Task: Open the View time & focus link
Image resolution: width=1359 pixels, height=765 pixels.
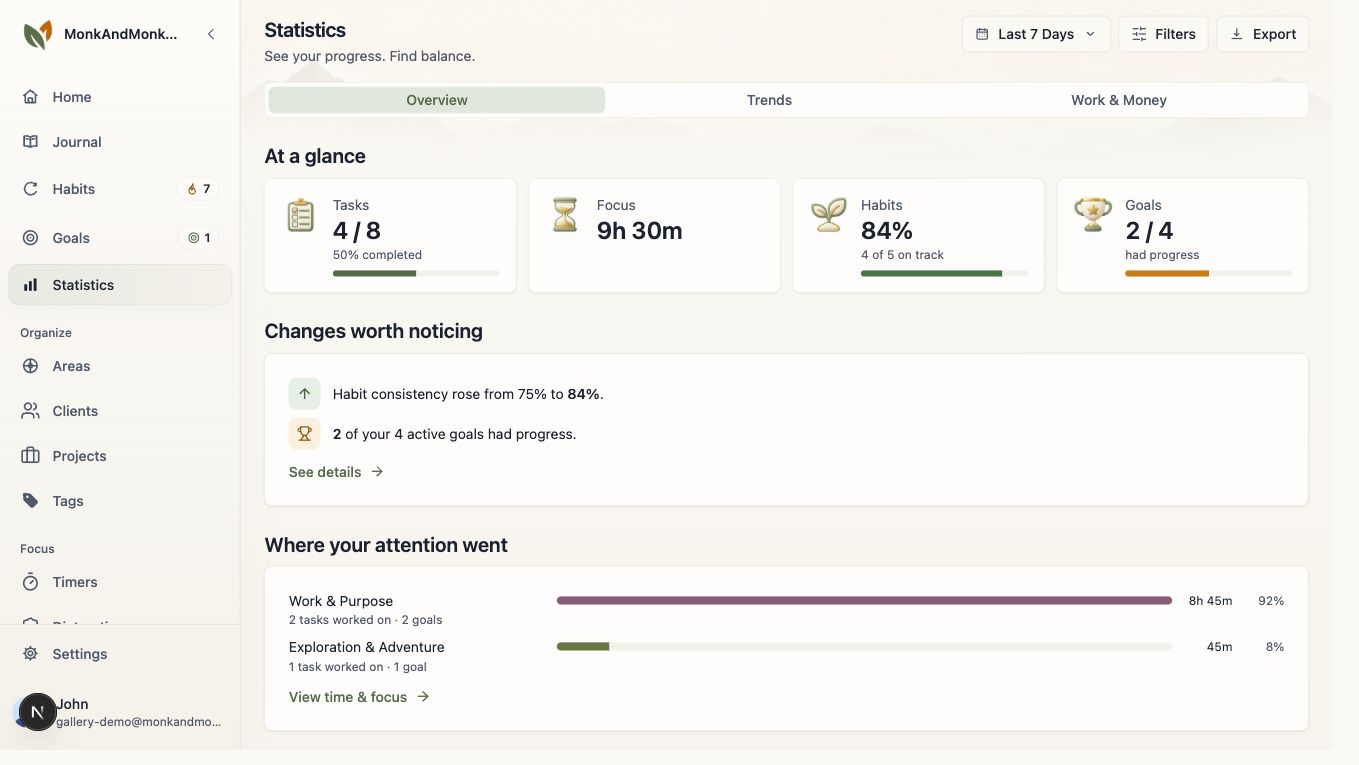Action: click(x=359, y=697)
